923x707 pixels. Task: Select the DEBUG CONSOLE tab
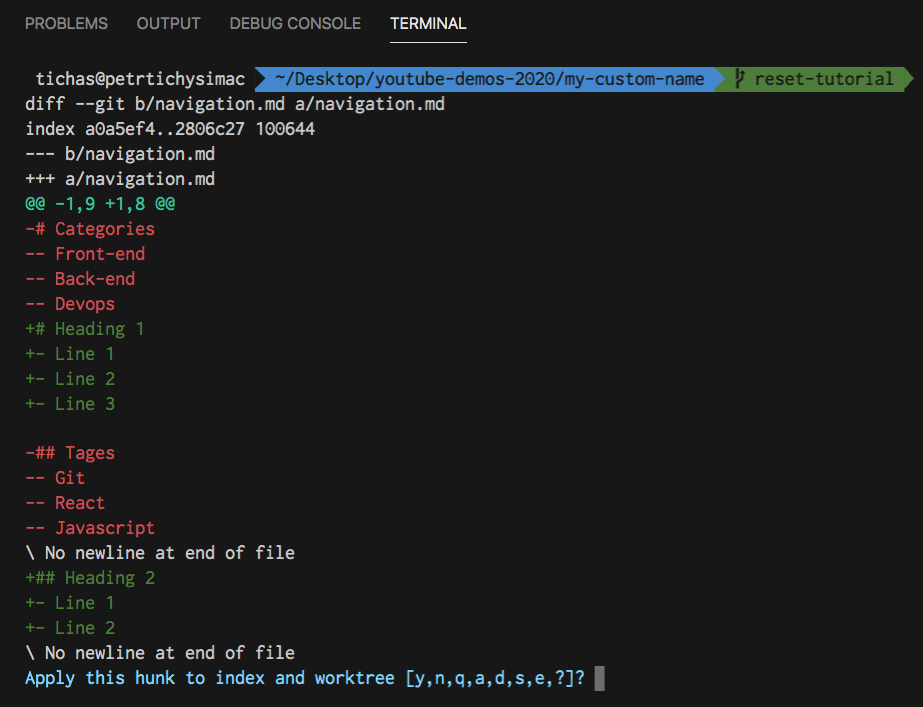[x=294, y=23]
